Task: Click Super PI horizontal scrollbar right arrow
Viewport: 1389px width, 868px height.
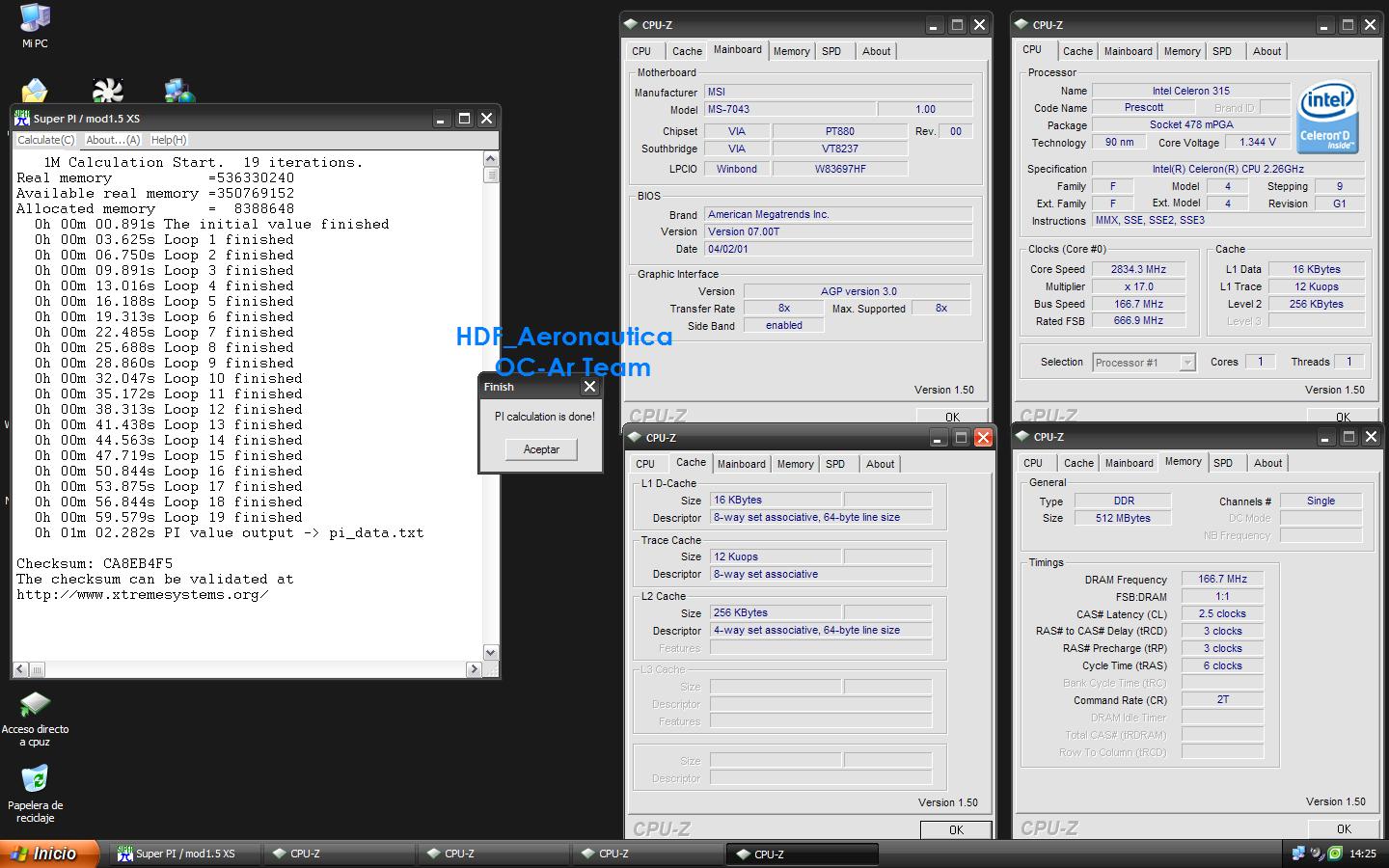Action: point(474,669)
